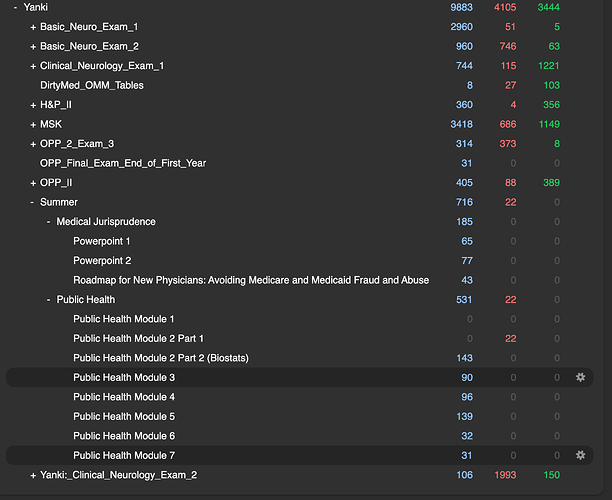Open the Powerpoint 2 deck
This screenshot has width=612, height=500.
tap(102, 261)
